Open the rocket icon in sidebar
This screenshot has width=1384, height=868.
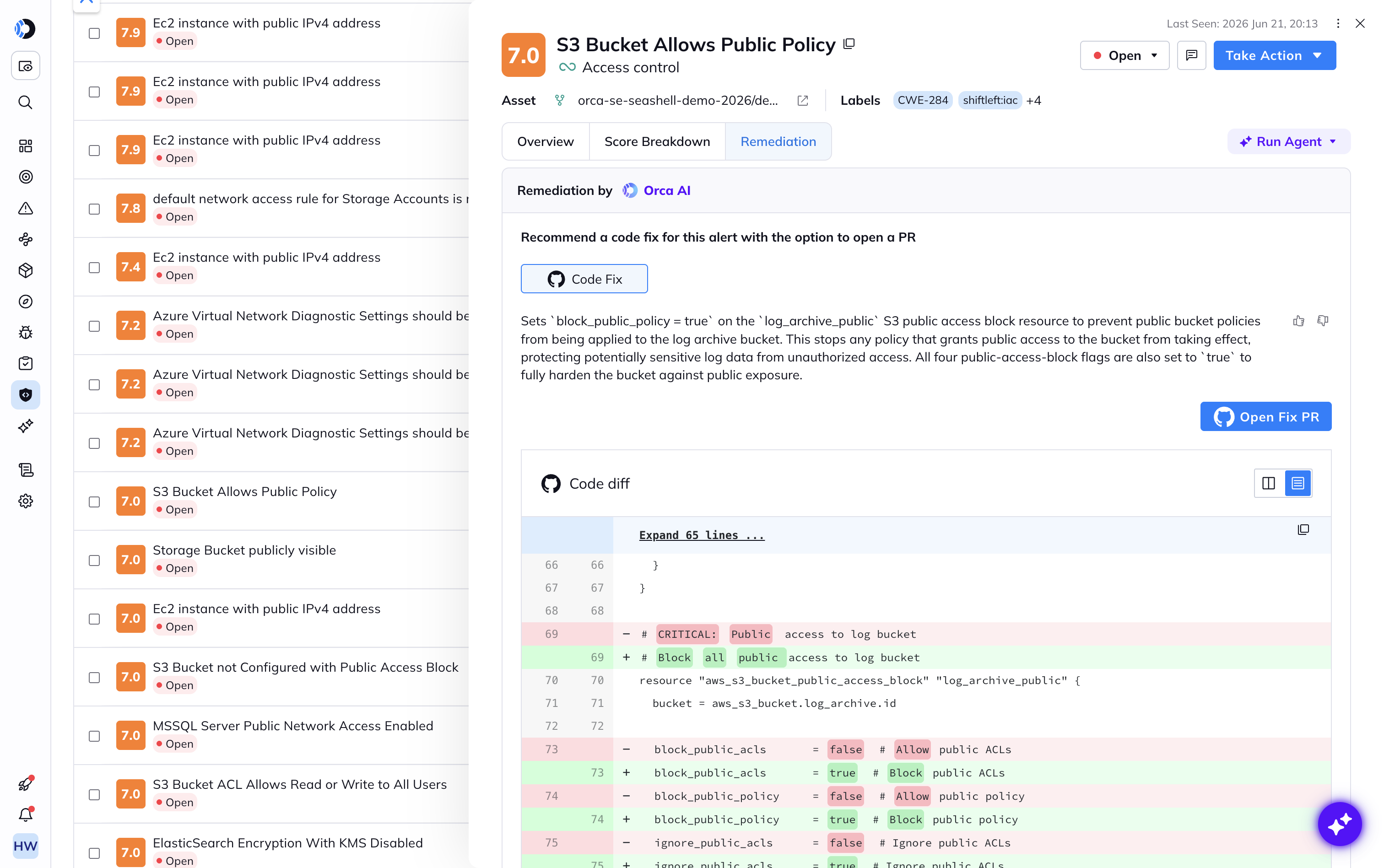point(25,784)
